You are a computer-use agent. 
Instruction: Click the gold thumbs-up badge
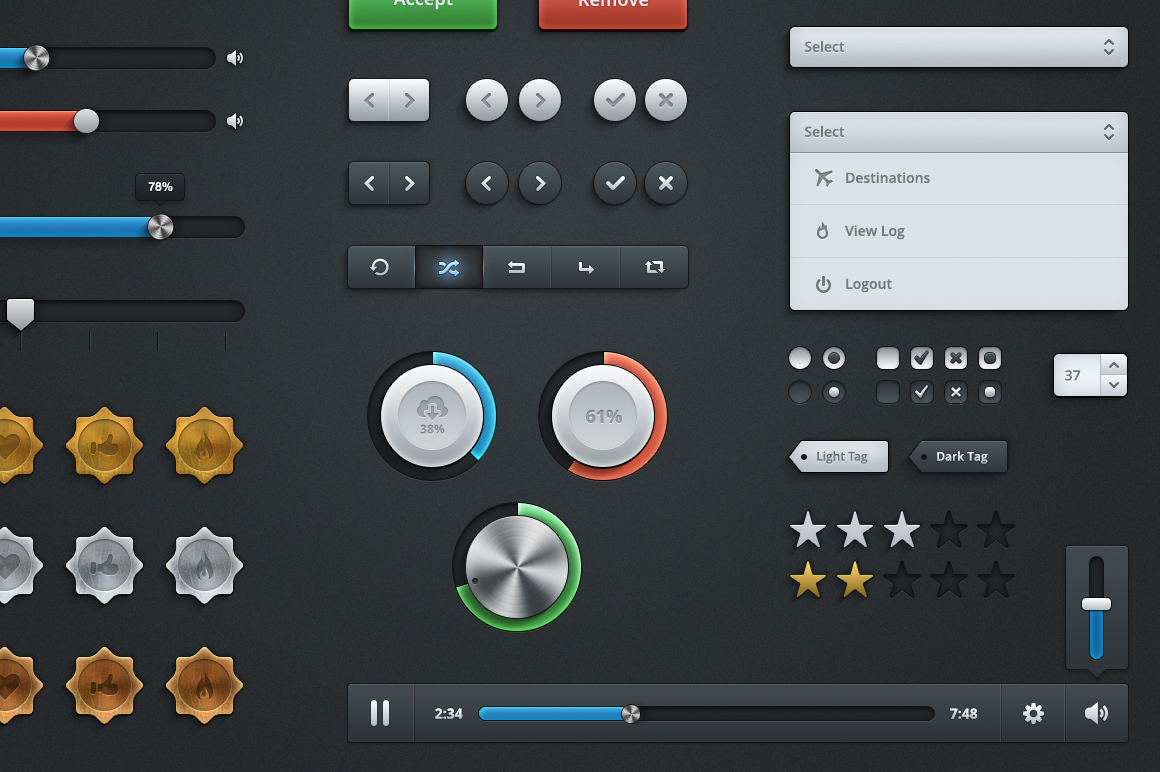(x=104, y=446)
